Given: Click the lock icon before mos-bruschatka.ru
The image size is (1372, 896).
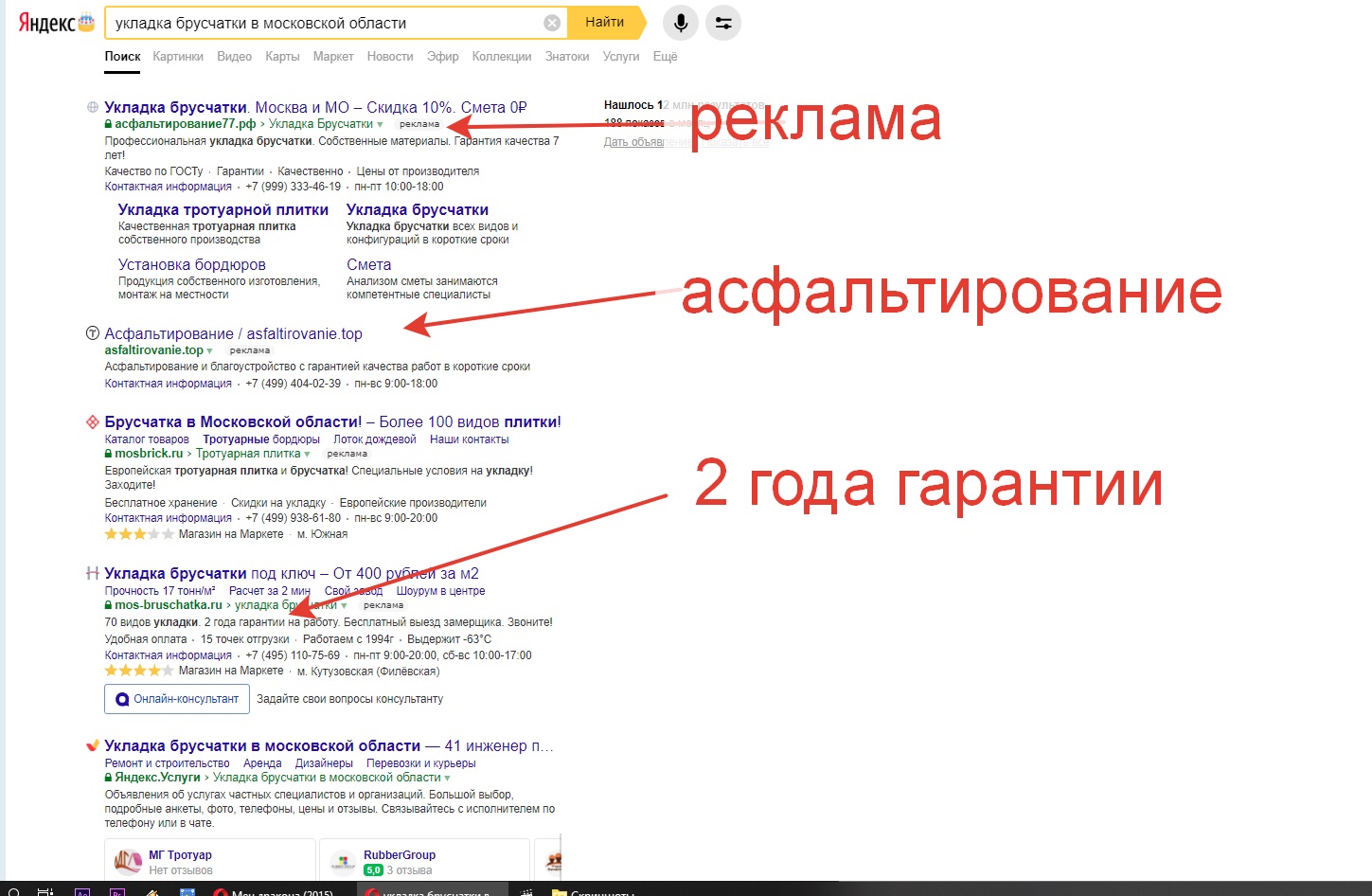Looking at the screenshot, I should [x=108, y=605].
